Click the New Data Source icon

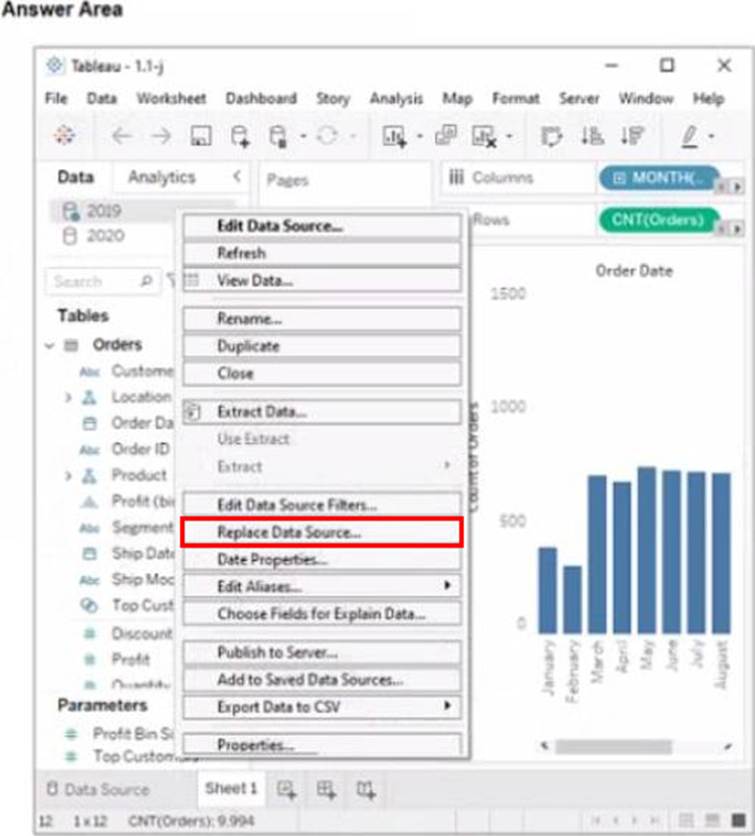point(240,136)
